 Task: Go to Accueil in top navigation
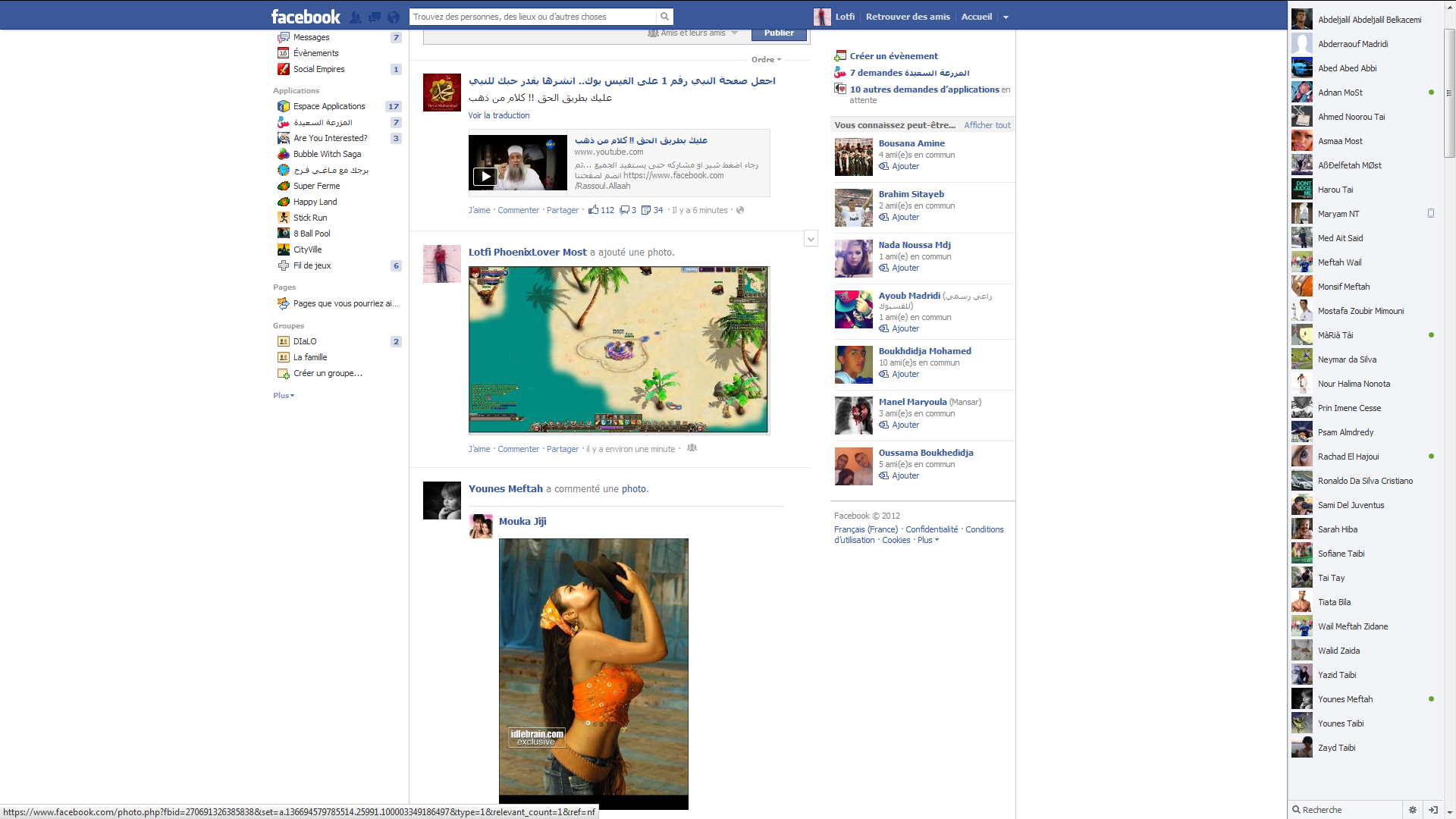pyautogui.click(x=976, y=17)
